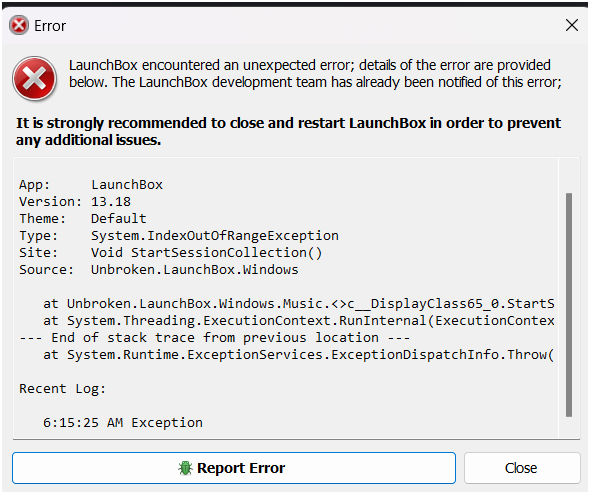This screenshot has height=494, width=590.
Task: Click the Unbroken.LaunchBox.Windows source line
Action: (159, 270)
